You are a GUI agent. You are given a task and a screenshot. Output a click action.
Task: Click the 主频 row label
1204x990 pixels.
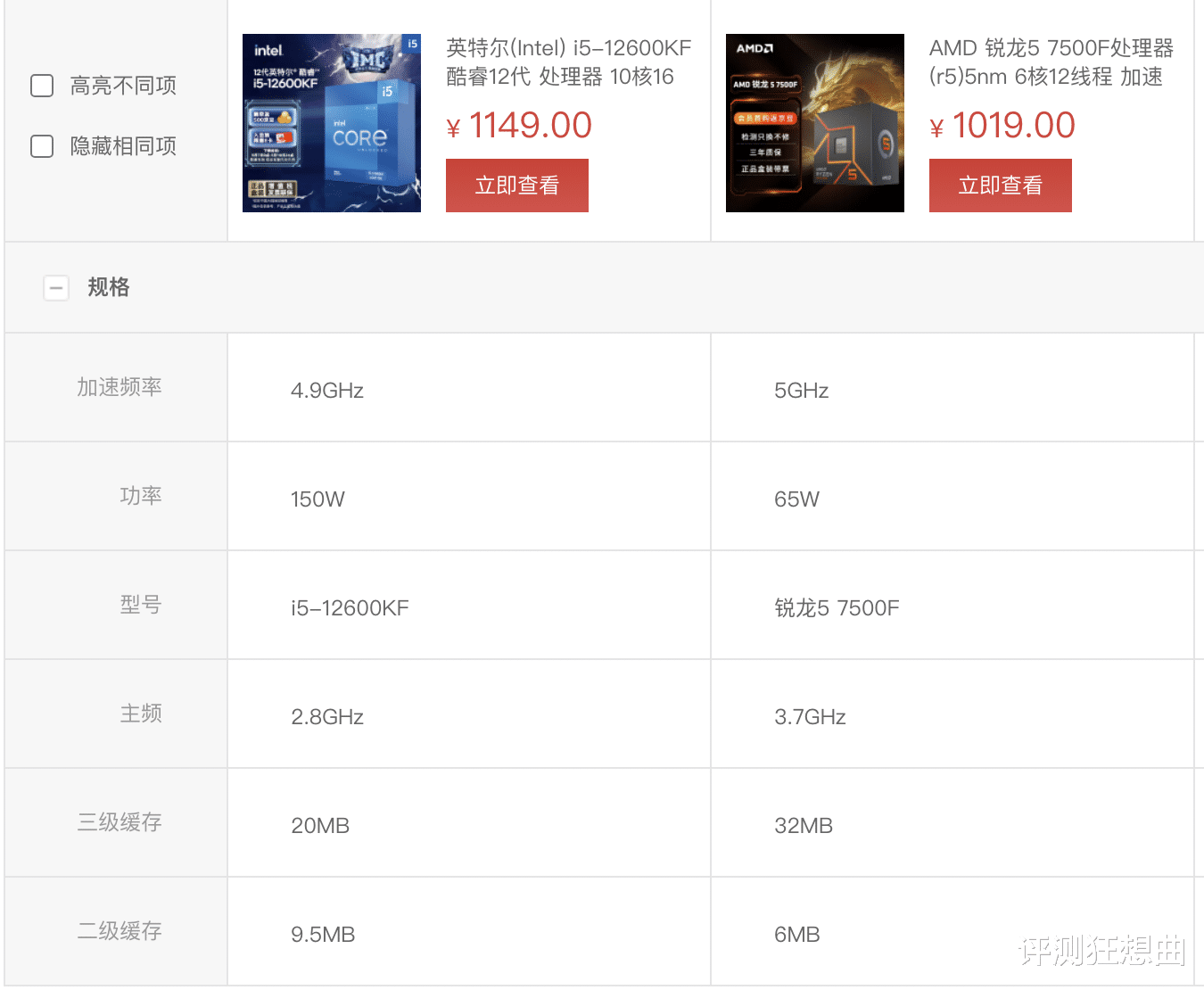141,714
